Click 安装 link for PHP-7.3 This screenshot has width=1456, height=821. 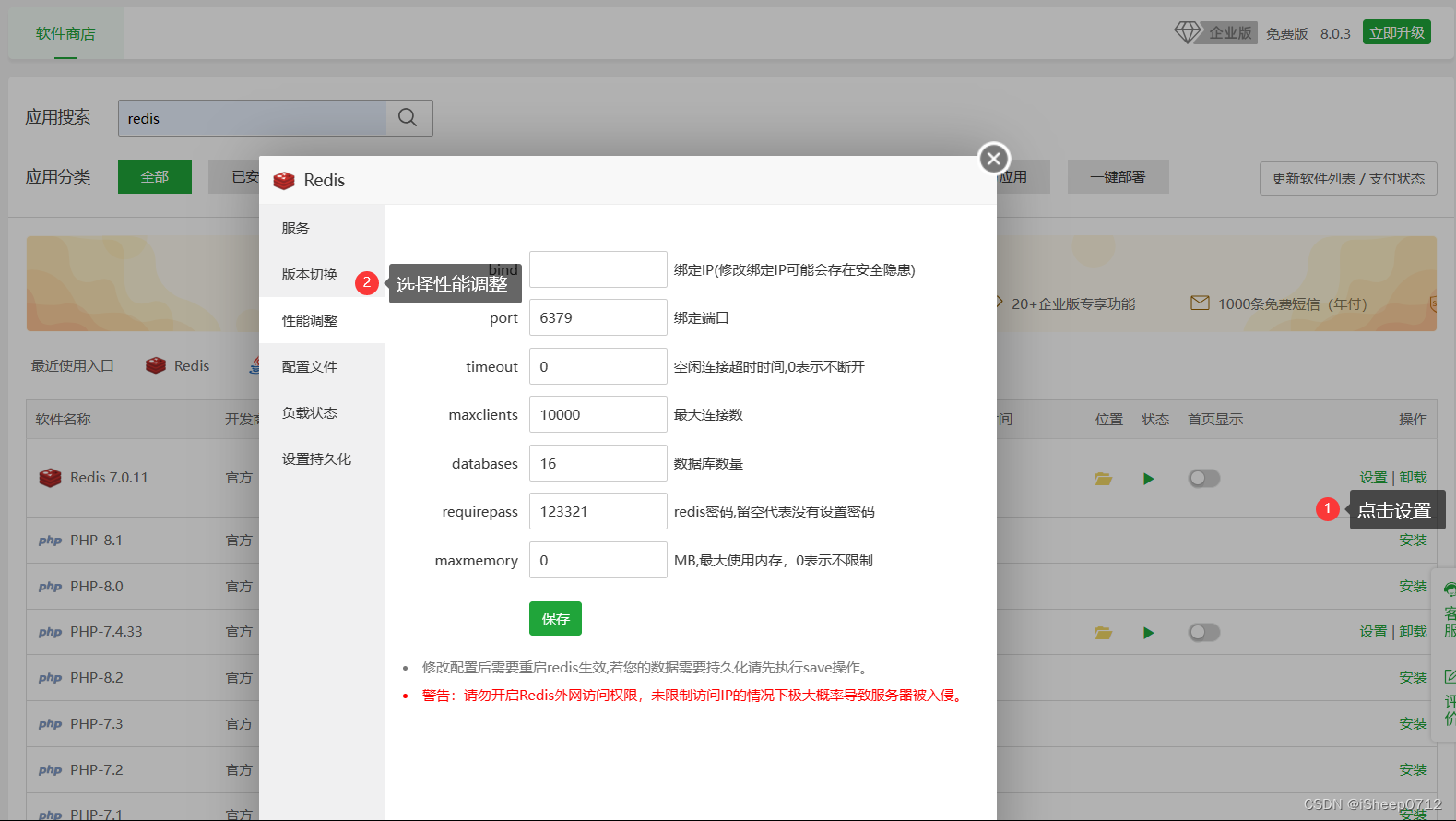click(1413, 724)
